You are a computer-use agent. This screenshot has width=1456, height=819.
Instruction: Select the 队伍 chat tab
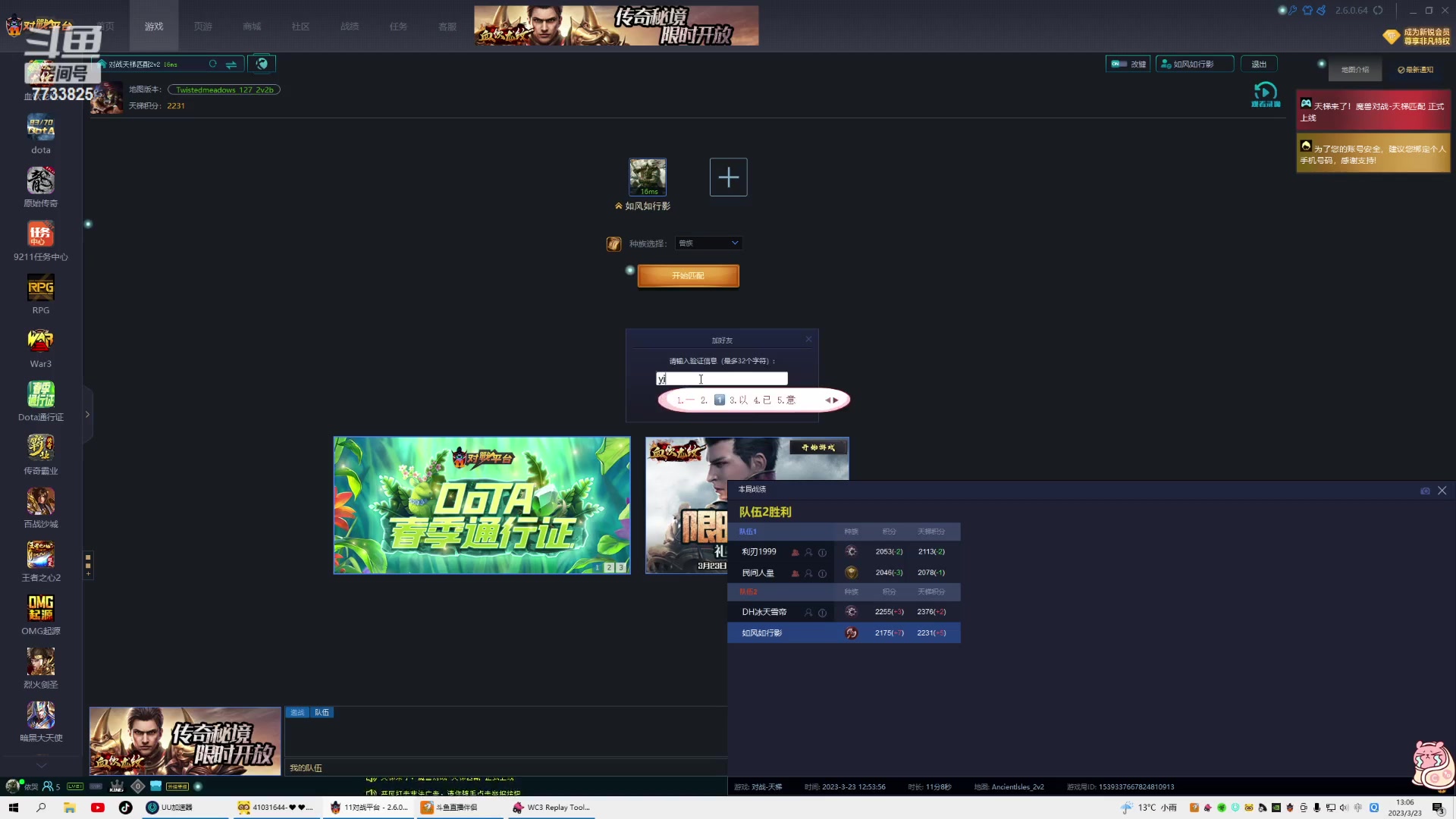[322, 713]
